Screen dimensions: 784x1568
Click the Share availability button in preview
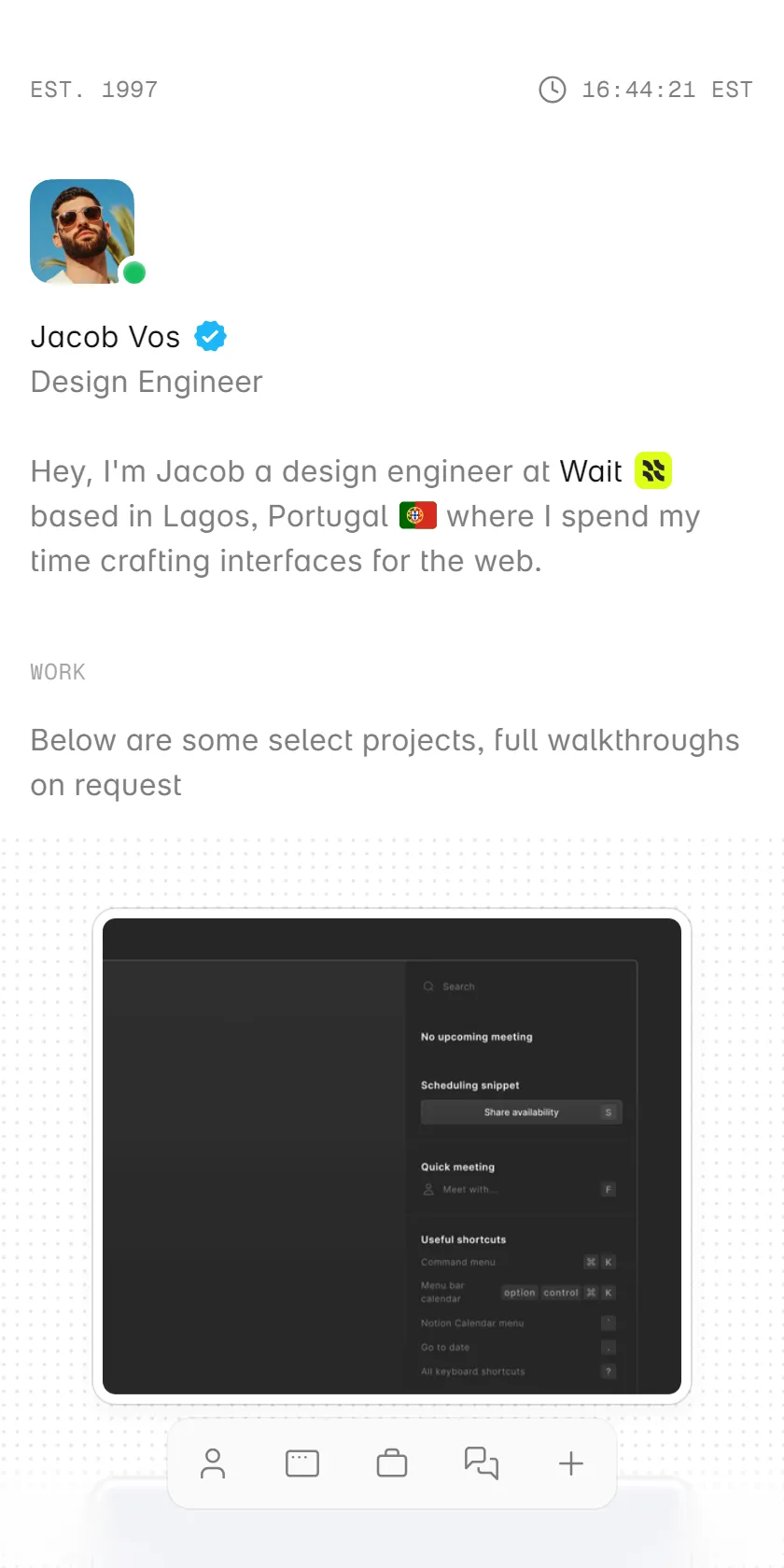[521, 1113]
